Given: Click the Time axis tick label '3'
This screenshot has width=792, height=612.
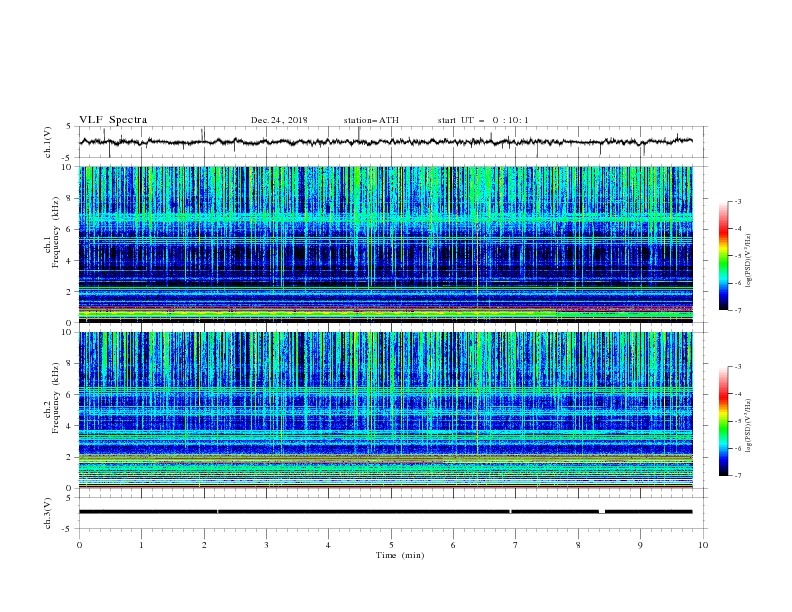Looking at the screenshot, I should 266,545.
